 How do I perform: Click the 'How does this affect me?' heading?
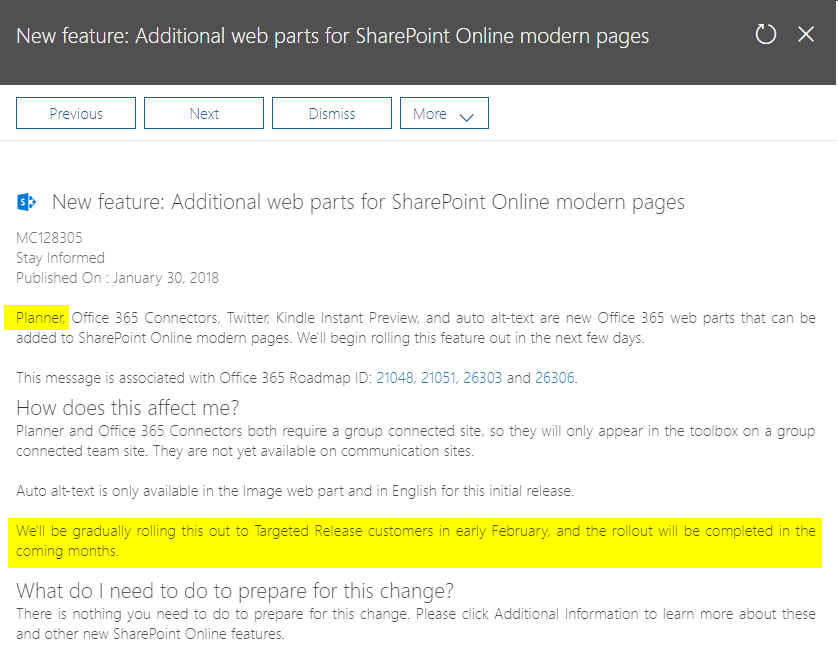(x=128, y=408)
